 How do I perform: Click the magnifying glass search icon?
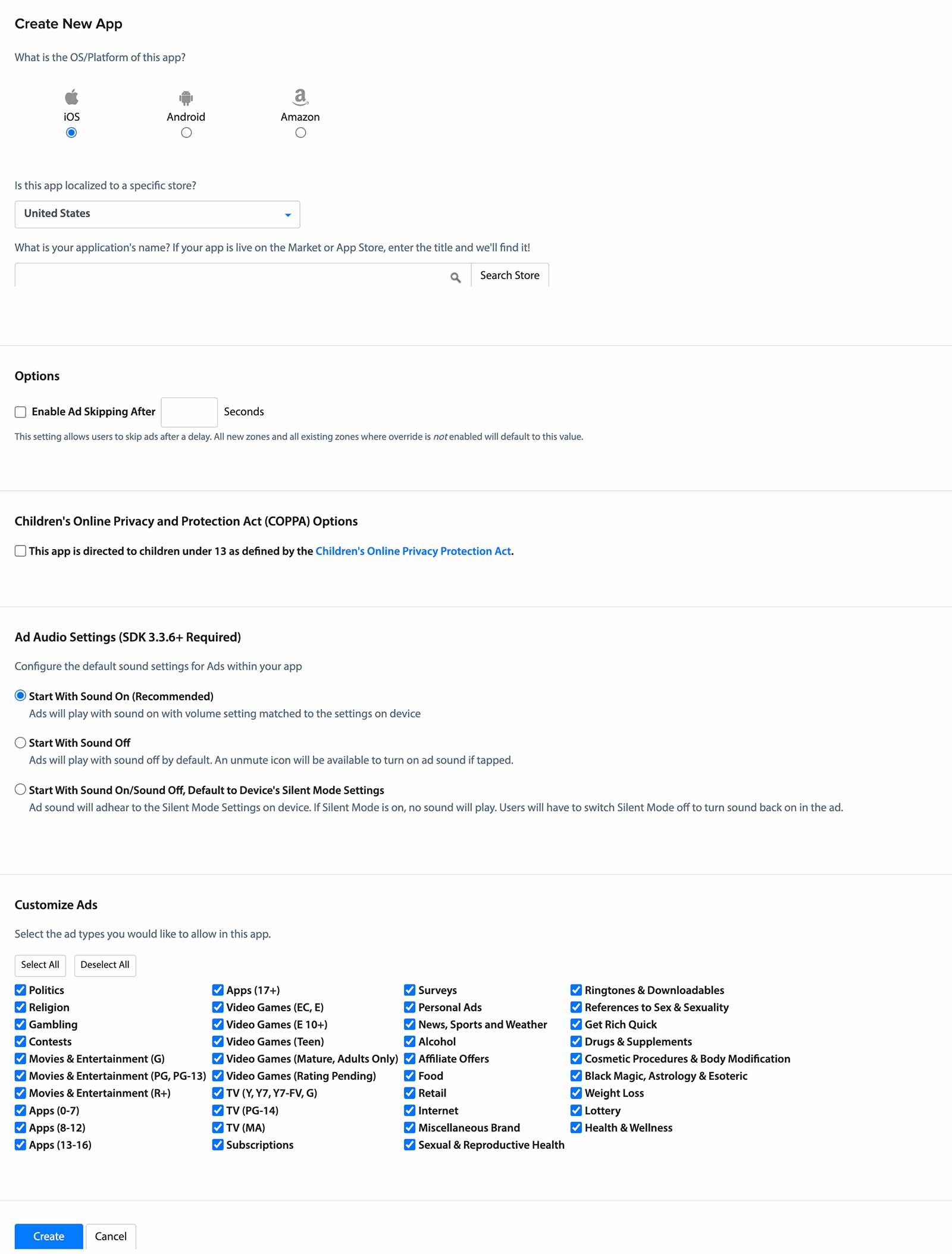tap(456, 277)
